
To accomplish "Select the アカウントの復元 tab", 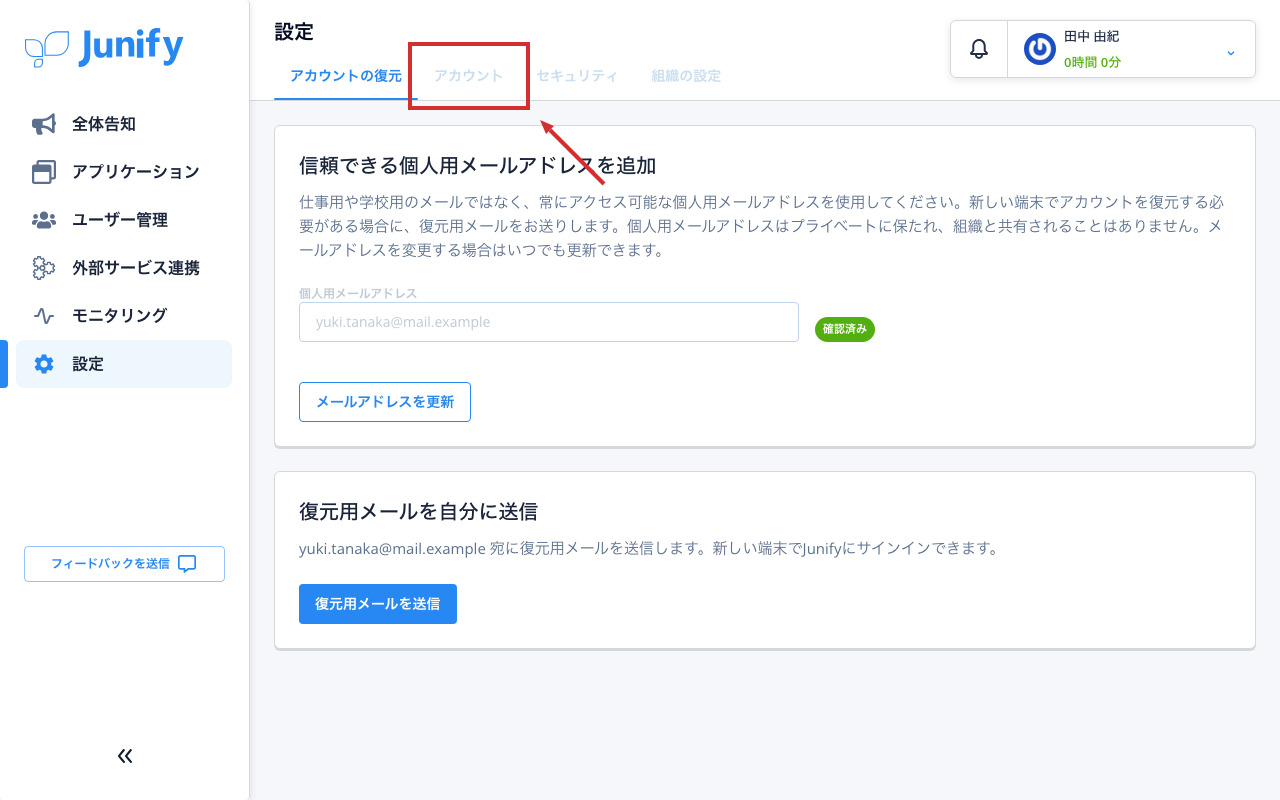I will [346, 76].
